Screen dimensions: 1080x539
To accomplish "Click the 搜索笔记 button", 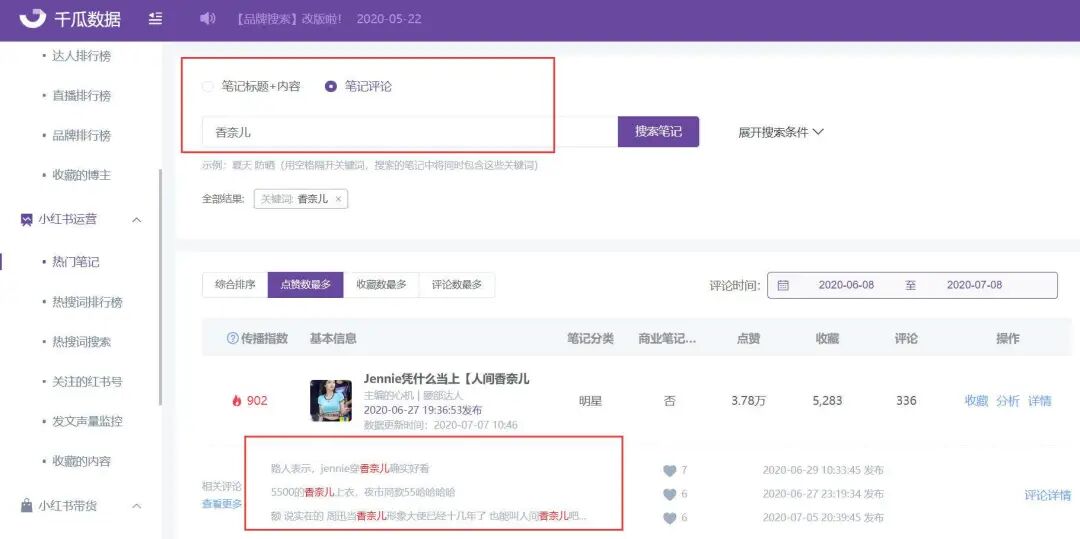I will click(x=658, y=131).
